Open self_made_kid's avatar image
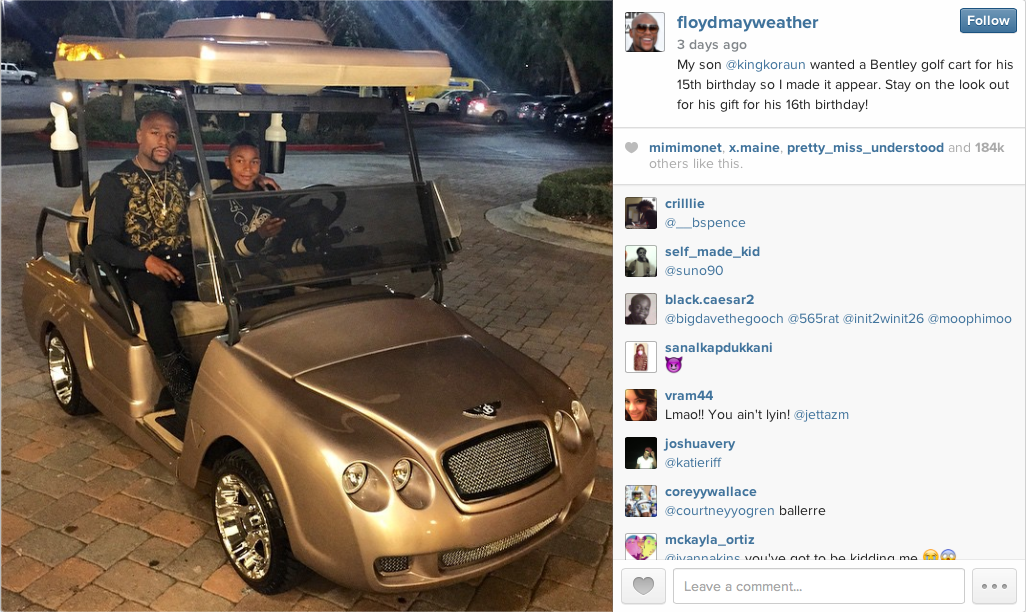This screenshot has height=612, width=1026. point(641,261)
